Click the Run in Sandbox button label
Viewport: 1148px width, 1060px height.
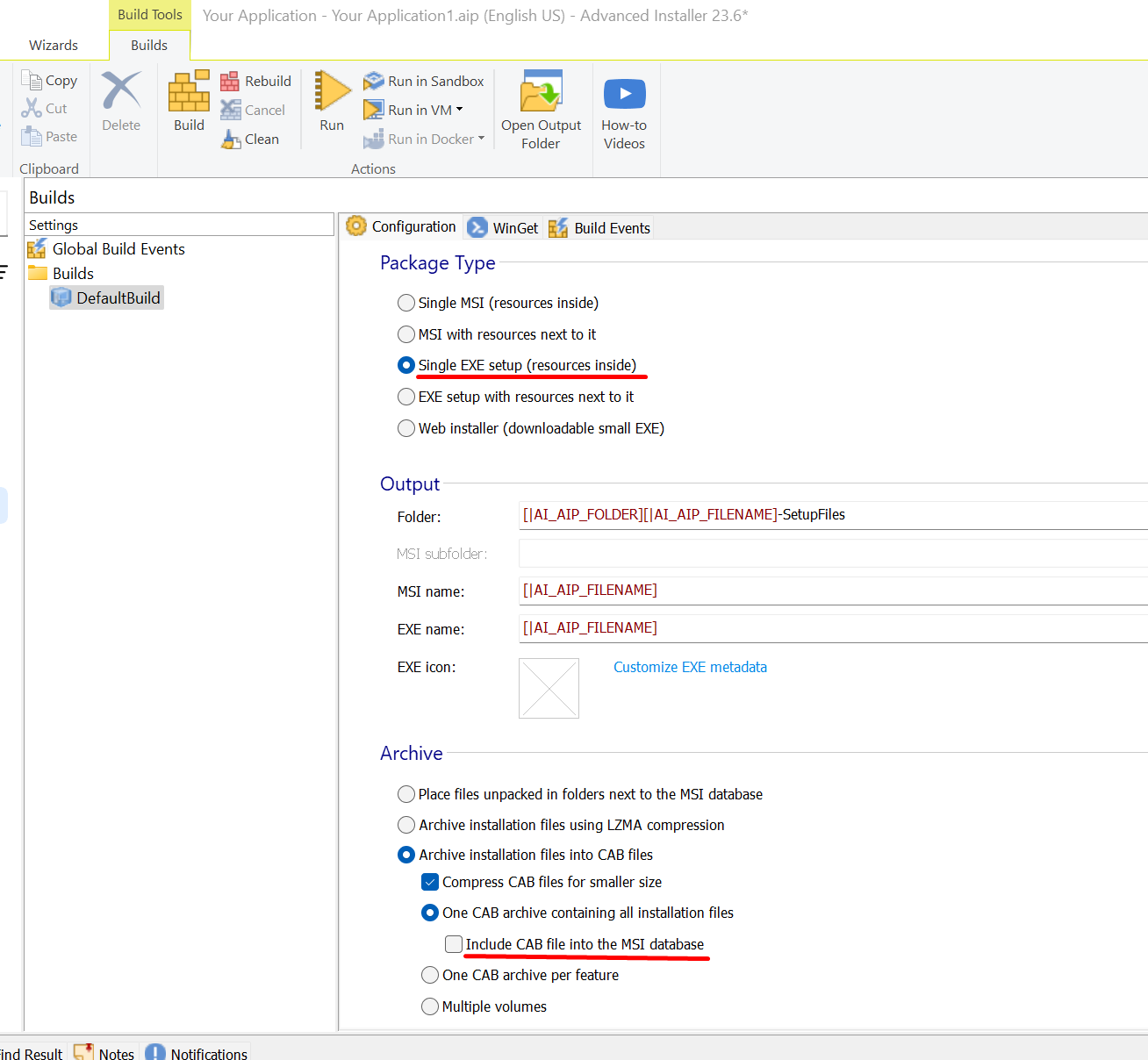click(x=436, y=82)
